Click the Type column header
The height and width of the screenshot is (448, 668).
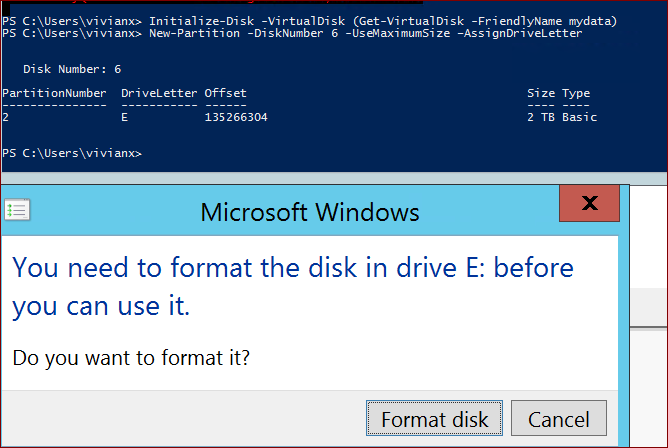[576, 93]
